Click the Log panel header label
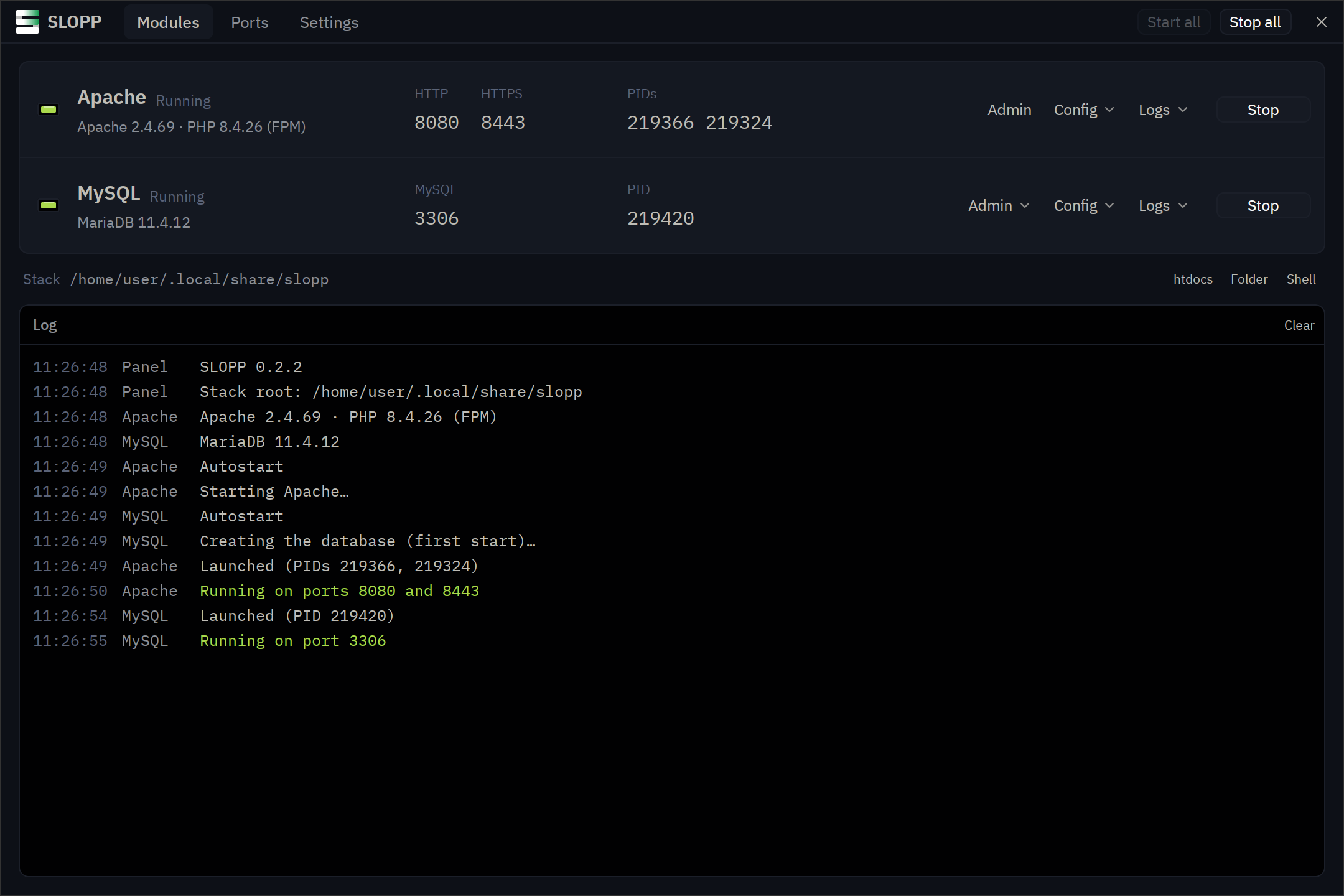Viewport: 1344px width, 896px height. click(x=45, y=325)
